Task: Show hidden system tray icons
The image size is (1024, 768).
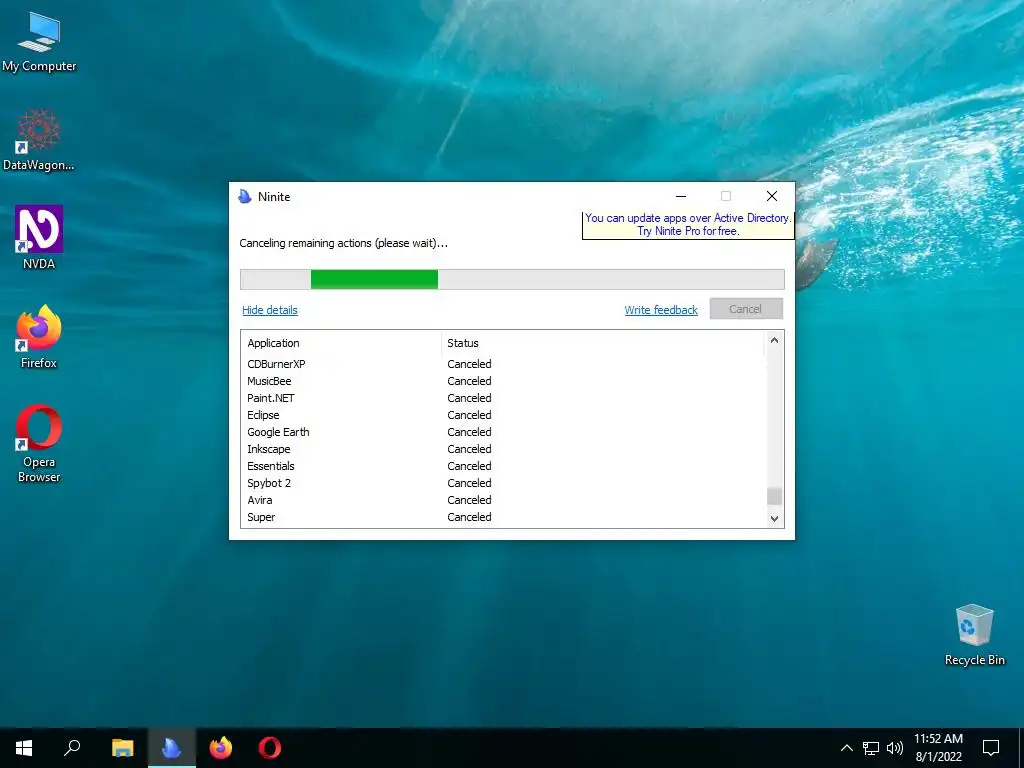Action: (x=846, y=748)
